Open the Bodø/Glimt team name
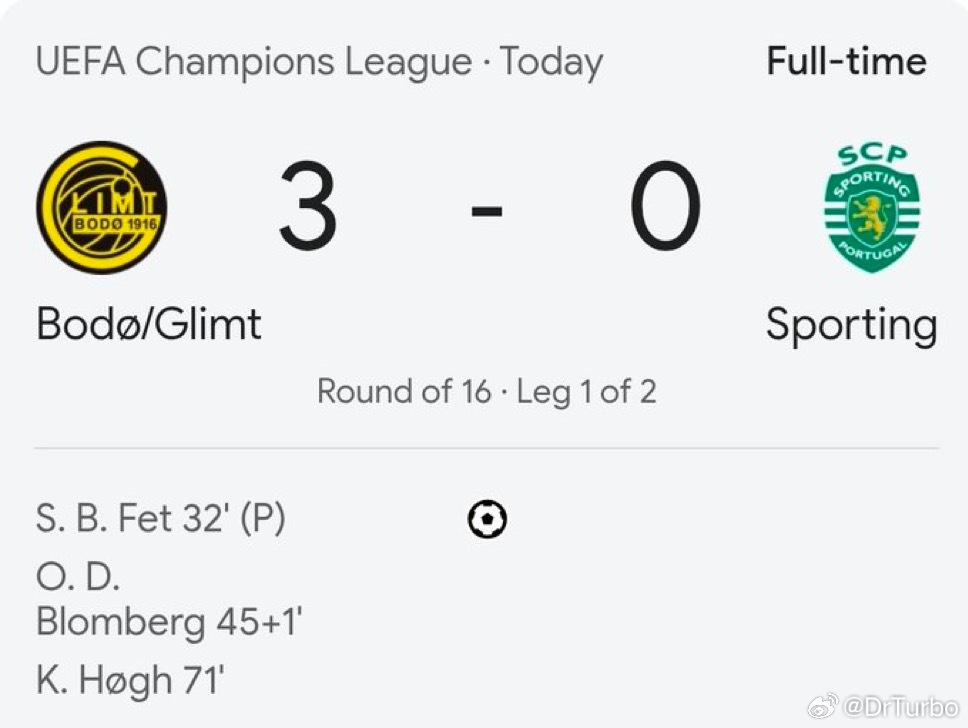 (149, 325)
